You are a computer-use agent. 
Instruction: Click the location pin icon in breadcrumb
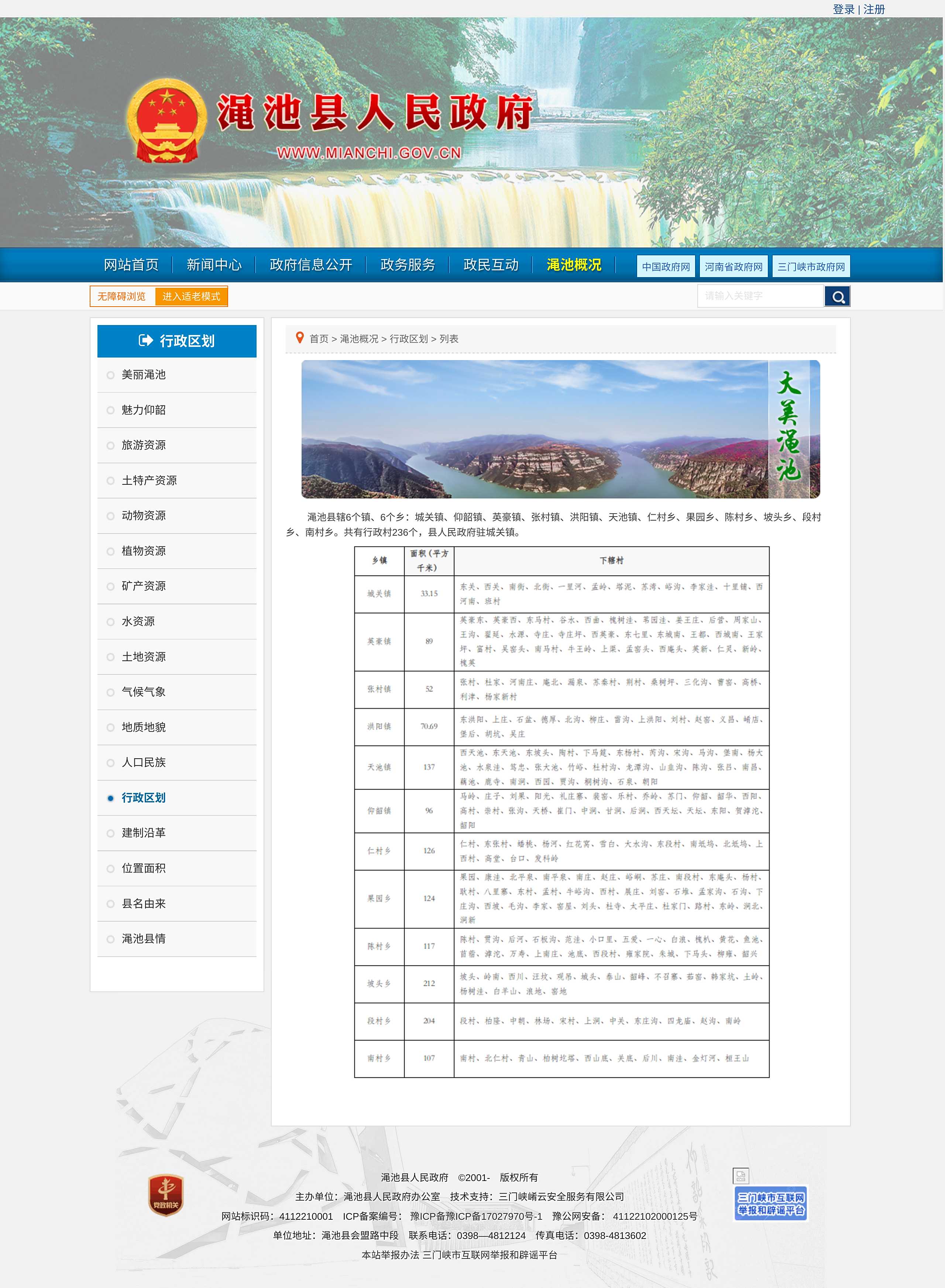point(299,338)
